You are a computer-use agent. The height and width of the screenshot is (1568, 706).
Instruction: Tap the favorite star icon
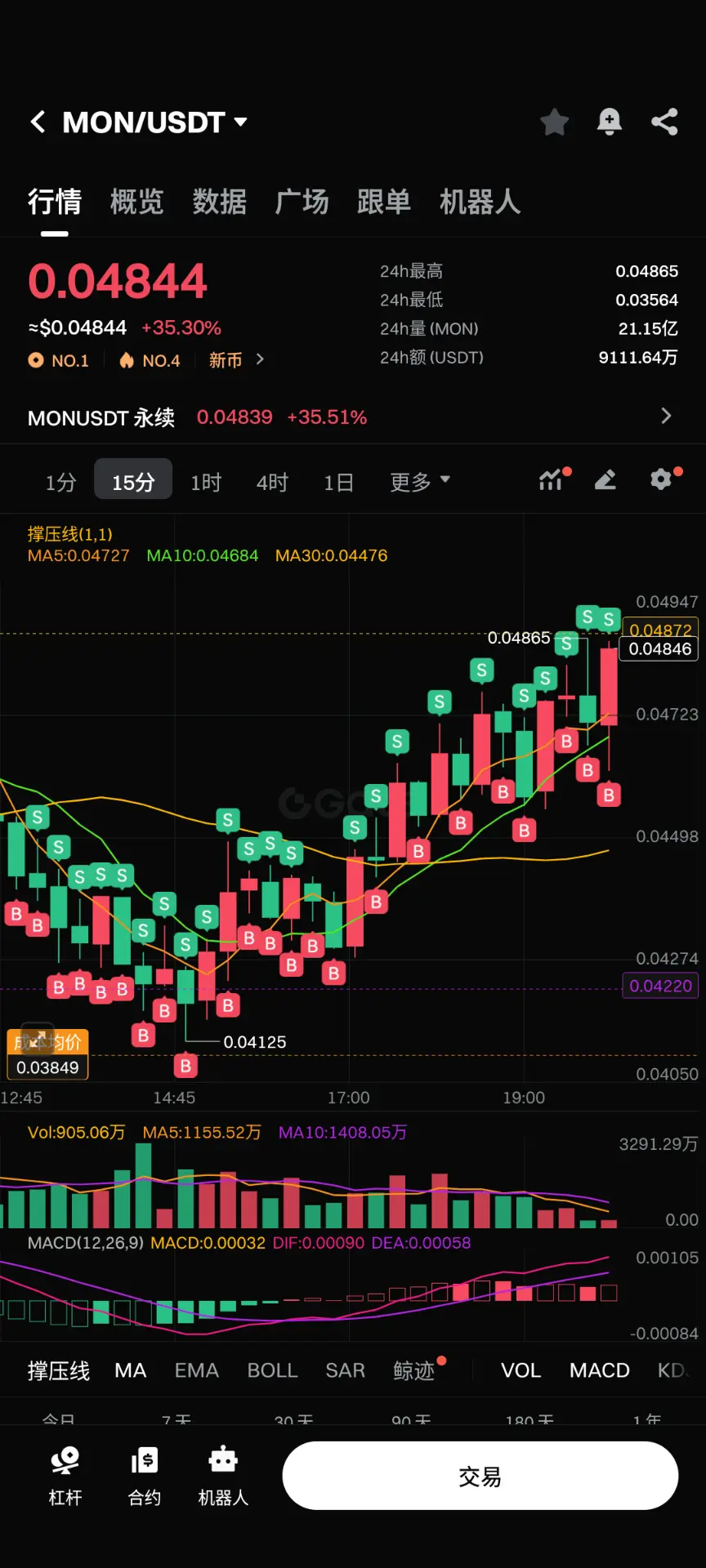[x=555, y=122]
